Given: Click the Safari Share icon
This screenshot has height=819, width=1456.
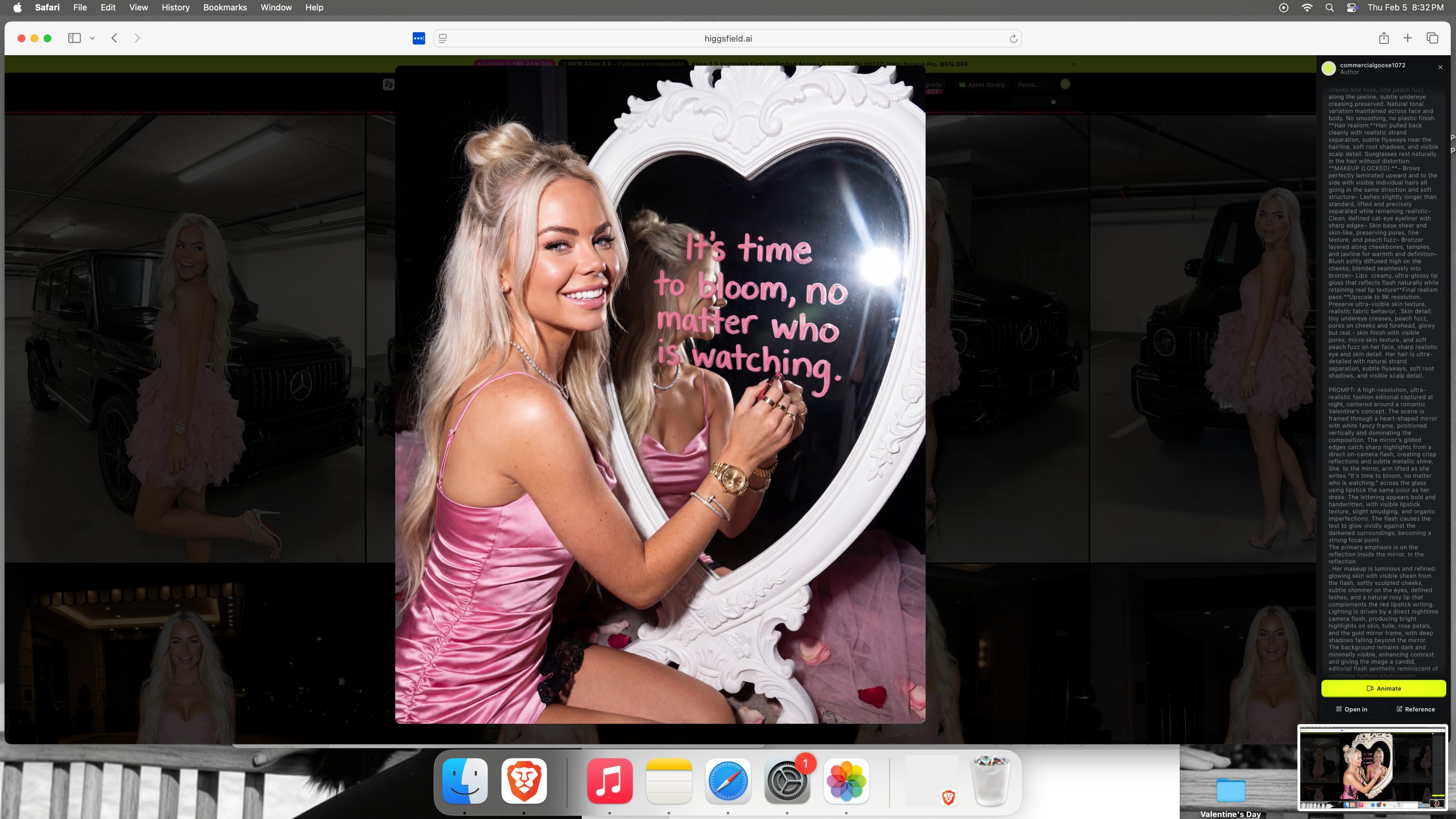Looking at the screenshot, I should (x=1384, y=38).
